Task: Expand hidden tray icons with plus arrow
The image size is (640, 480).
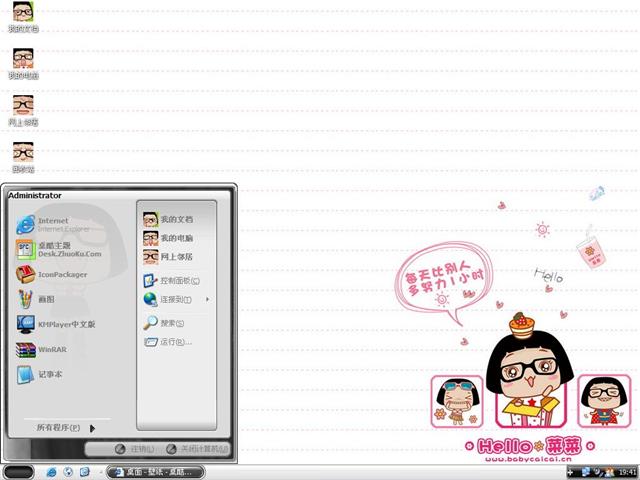Action: tap(570, 472)
